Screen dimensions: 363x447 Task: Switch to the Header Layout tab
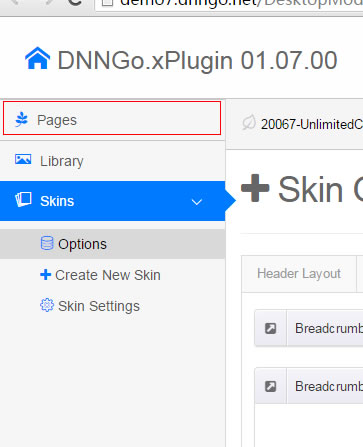pos(299,274)
